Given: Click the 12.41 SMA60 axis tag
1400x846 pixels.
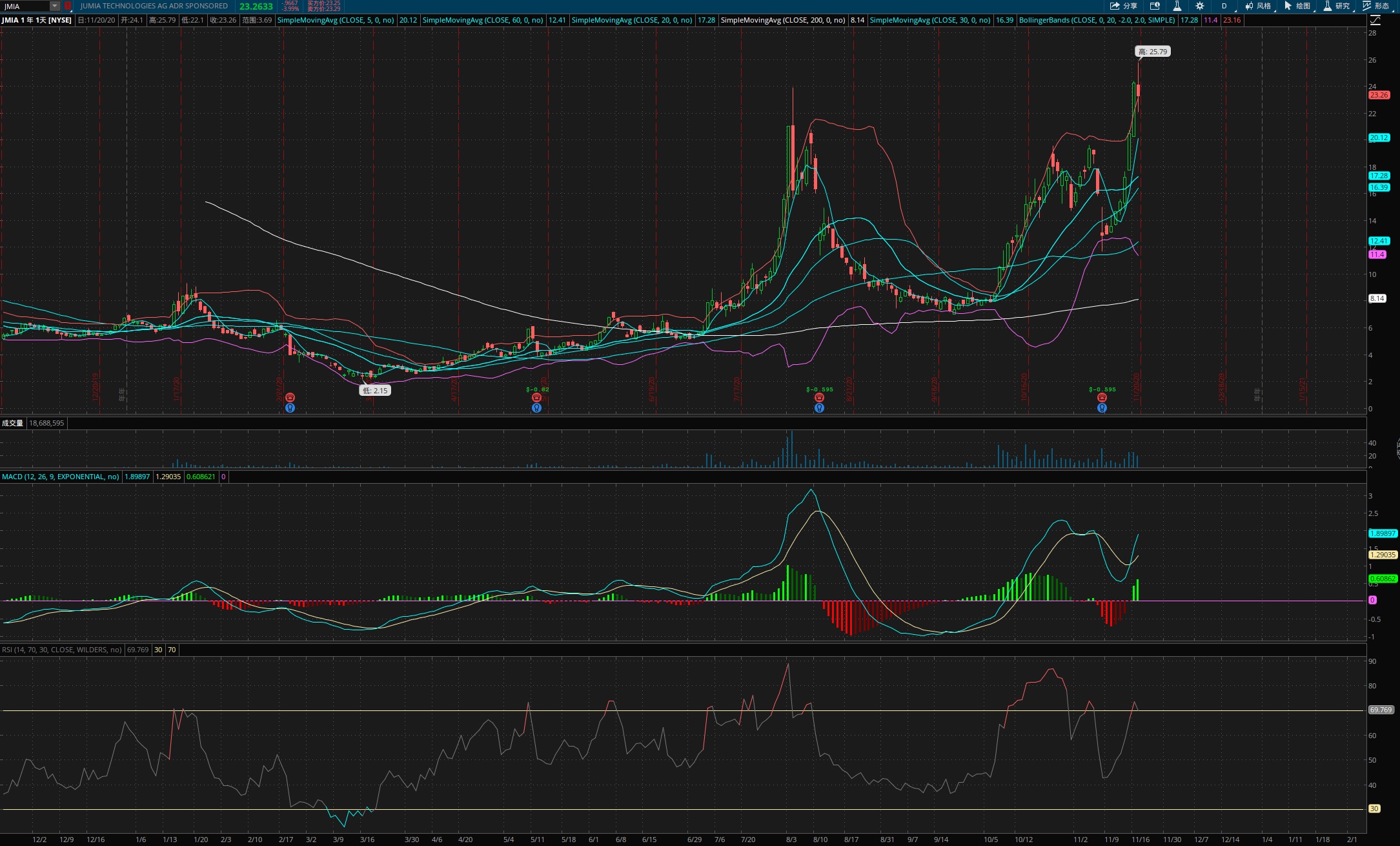Looking at the screenshot, I should (1379, 241).
